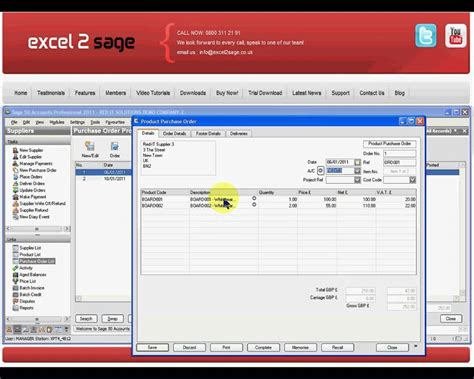Viewport: 474px width, 379px height.
Task: Open the Modules menu
Action: click(57, 122)
